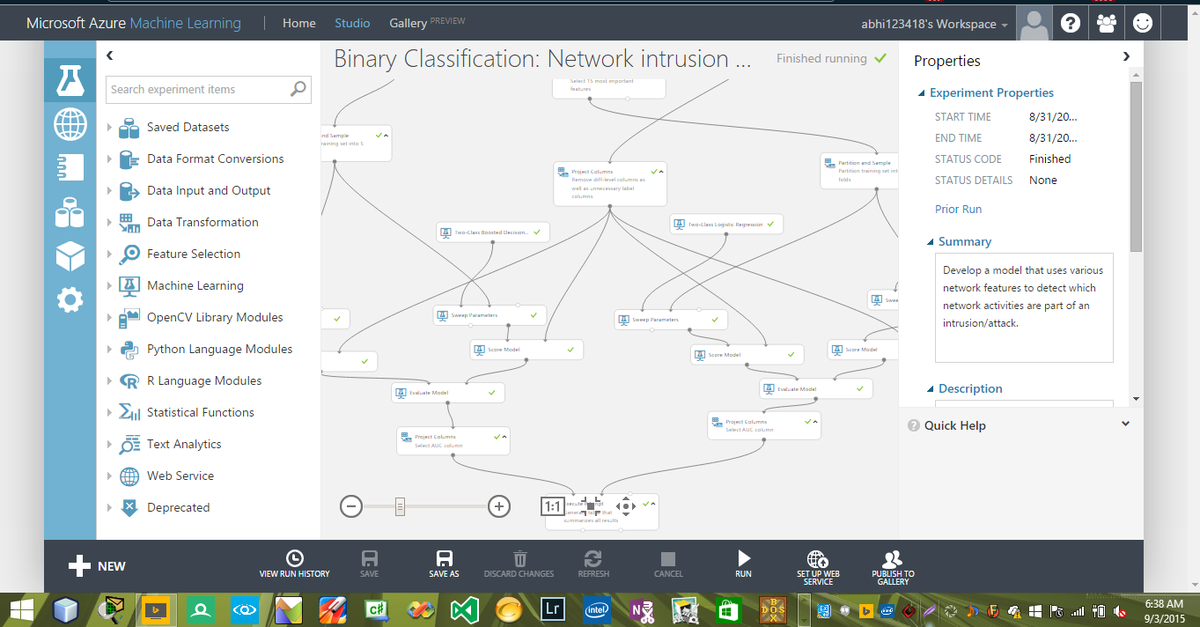Viewport: 1200px width, 627px height.
Task: Click Publish to Gallery
Action: click(893, 567)
